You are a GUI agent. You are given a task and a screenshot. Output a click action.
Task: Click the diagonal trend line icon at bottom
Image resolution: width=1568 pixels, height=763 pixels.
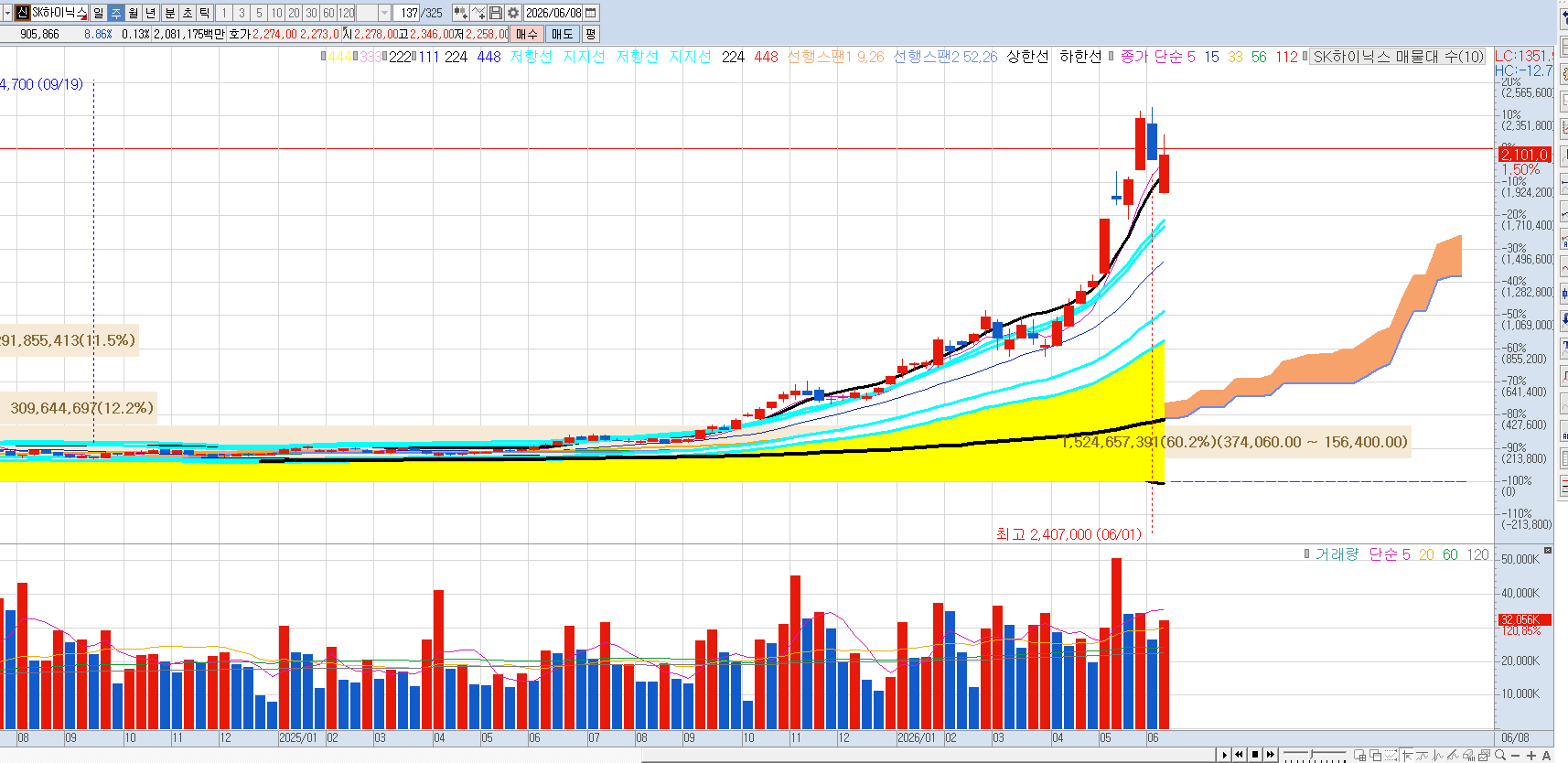[x=1453, y=756]
